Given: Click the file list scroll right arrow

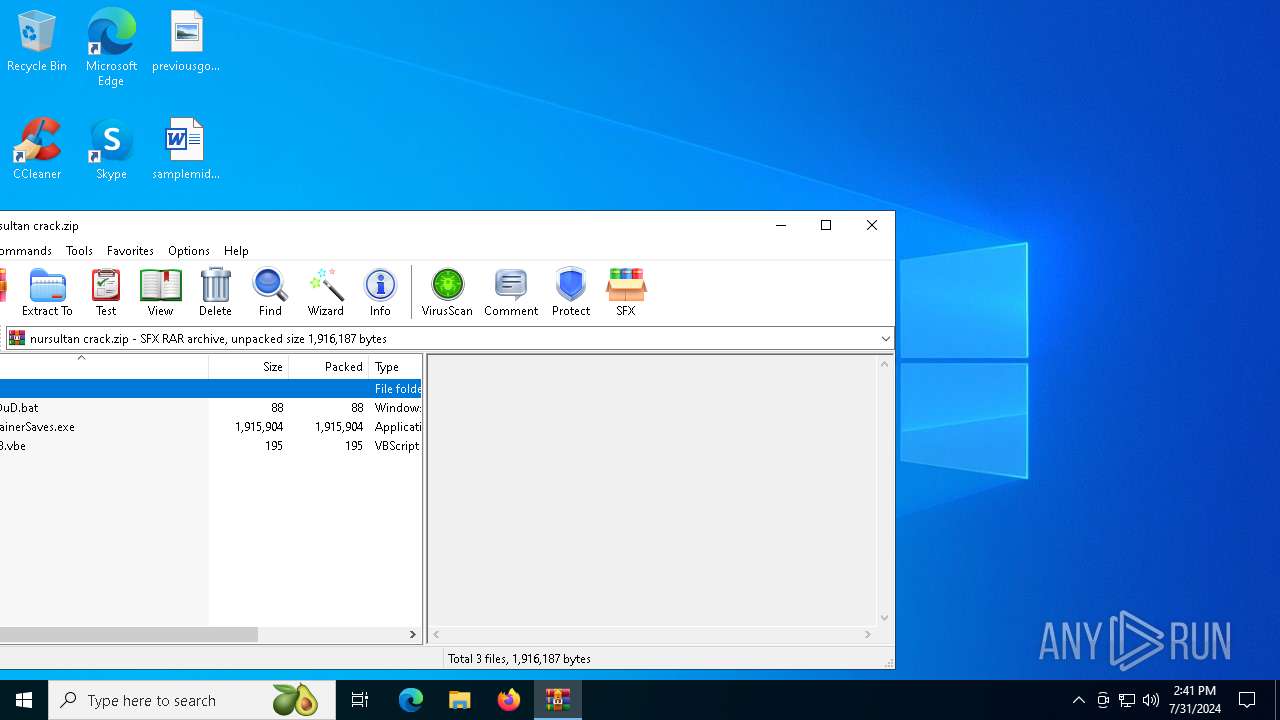Looking at the screenshot, I should click(413, 635).
